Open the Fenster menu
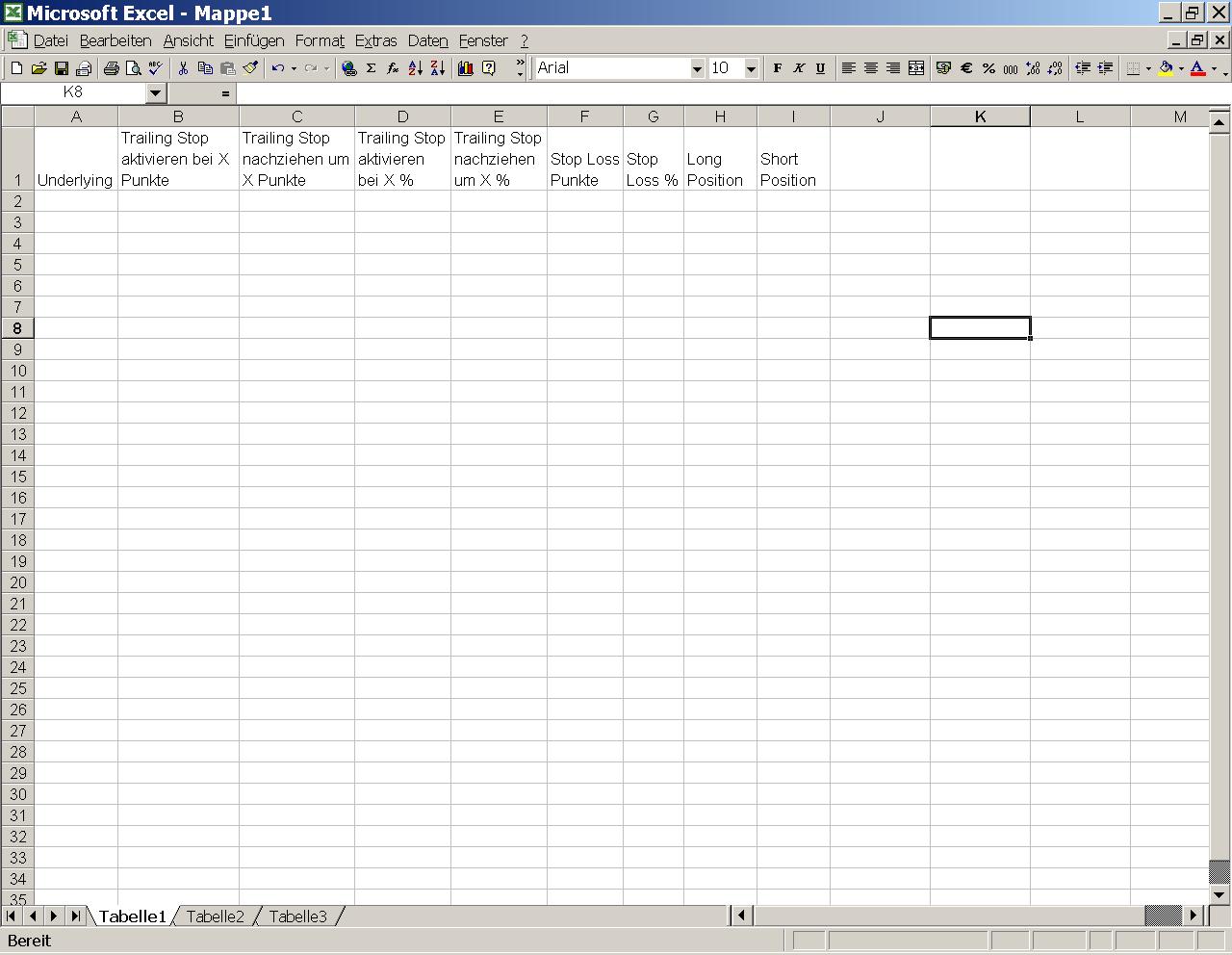The image size is (1232, 955). click(x=483, y=40)
